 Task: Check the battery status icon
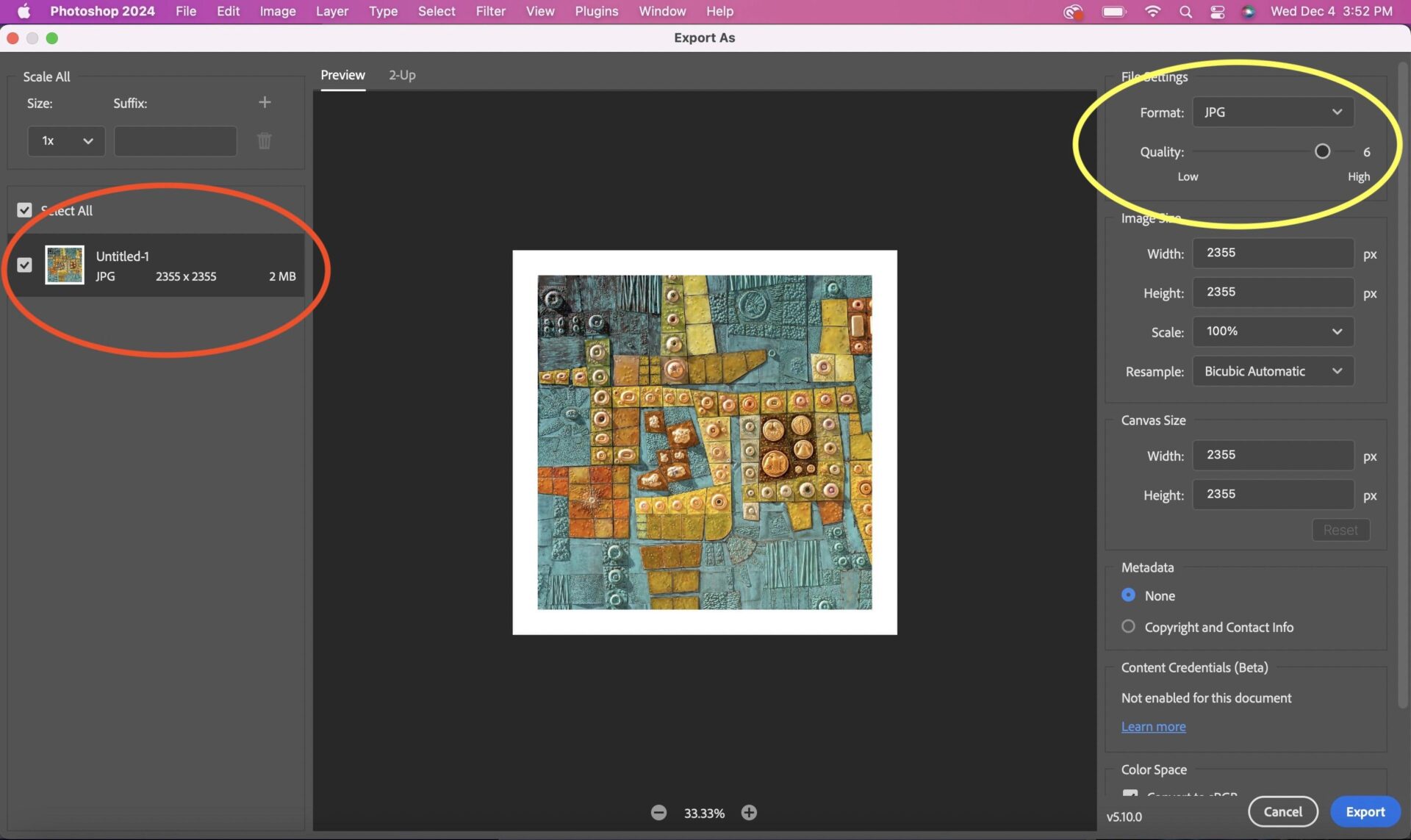click(1114, 11)
